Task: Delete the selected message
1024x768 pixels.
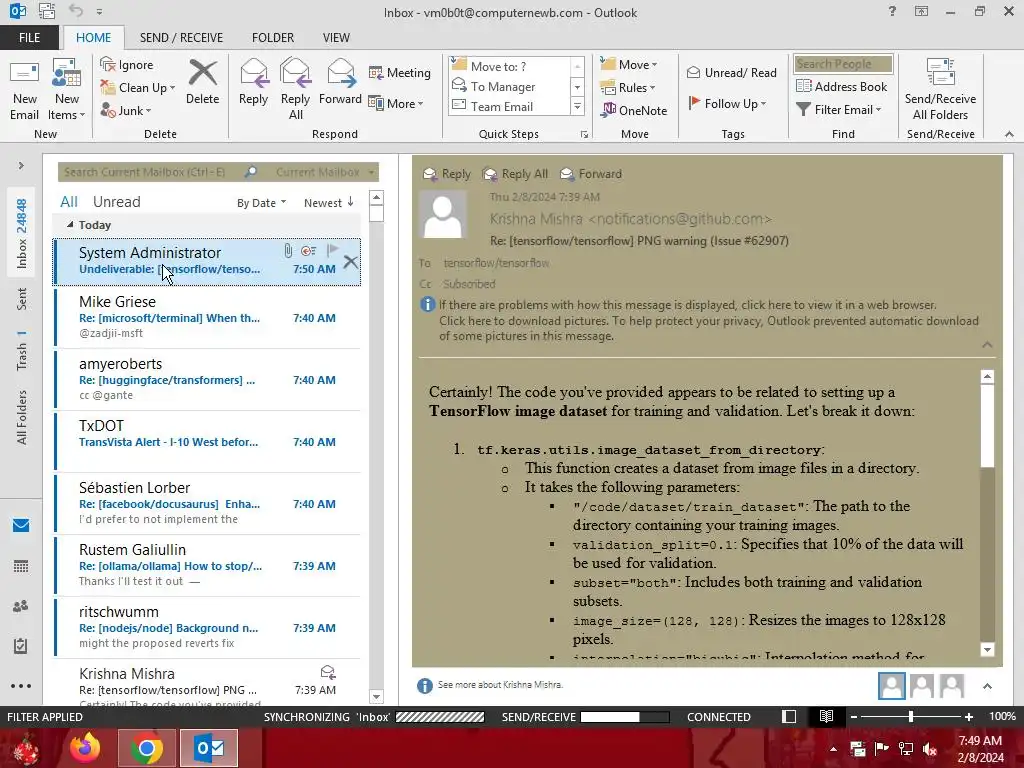Action: (x=202, y=82)
